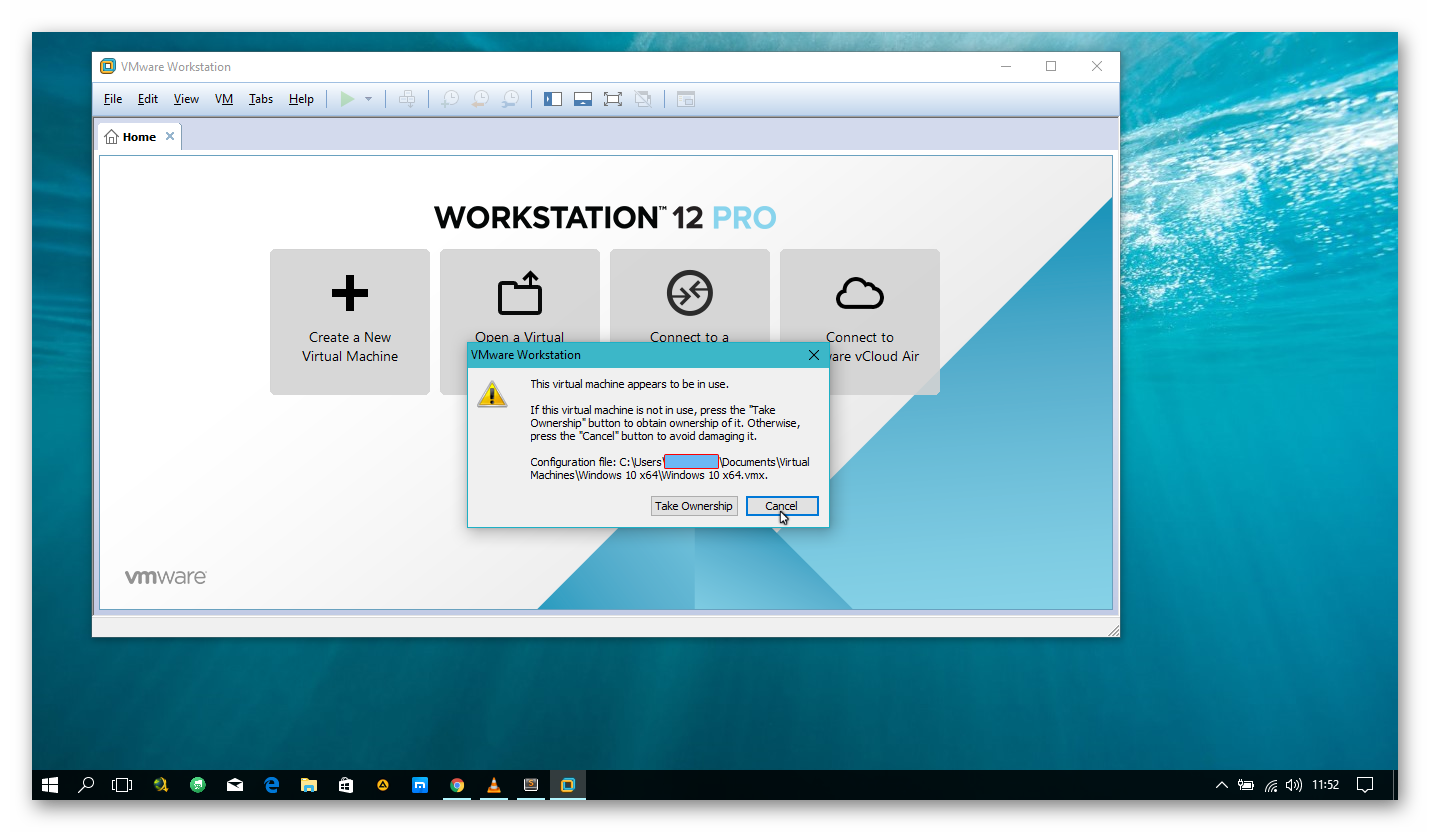Close the VMware Workstation warning dialog

[x=814, y=355]
